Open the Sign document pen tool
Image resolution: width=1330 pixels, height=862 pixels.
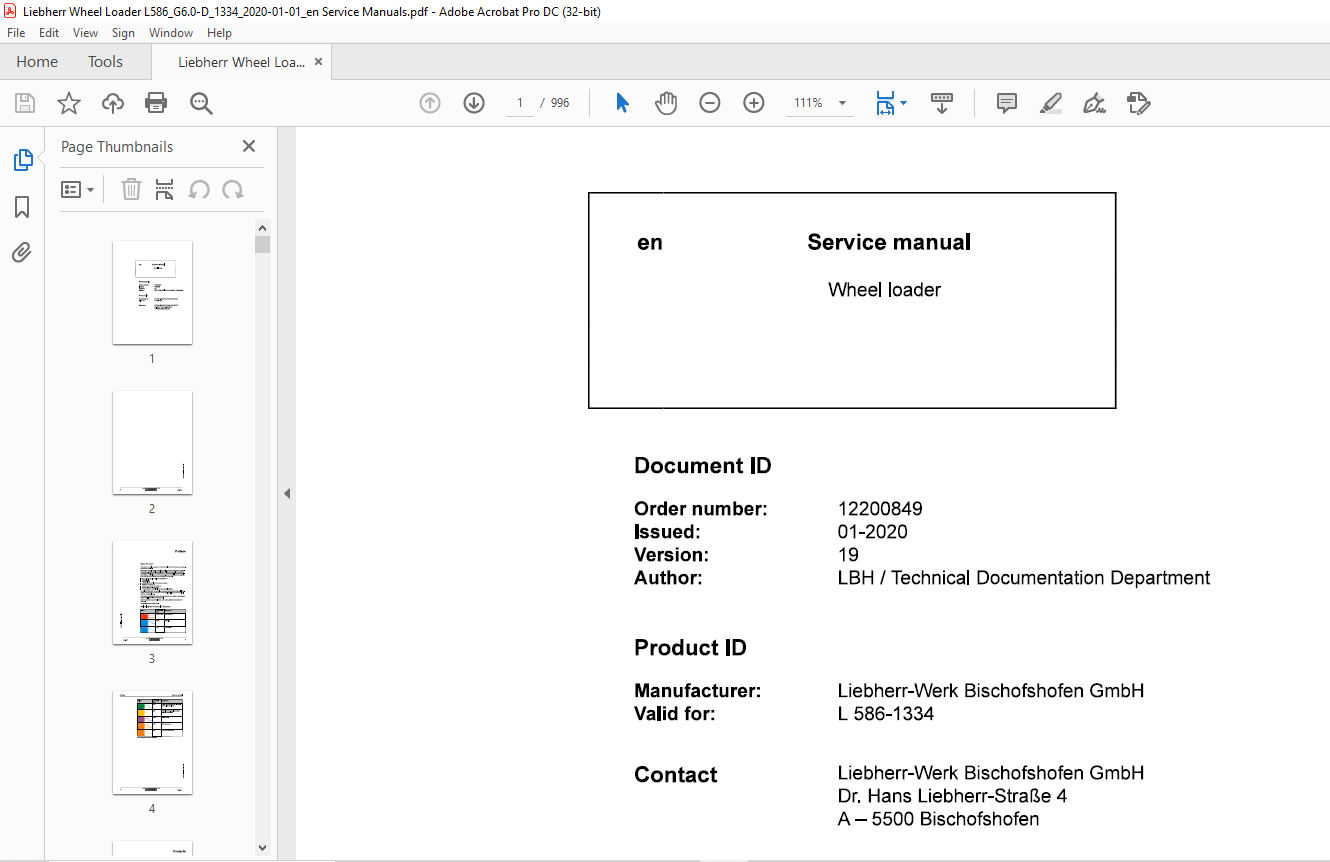(1094, 103)
